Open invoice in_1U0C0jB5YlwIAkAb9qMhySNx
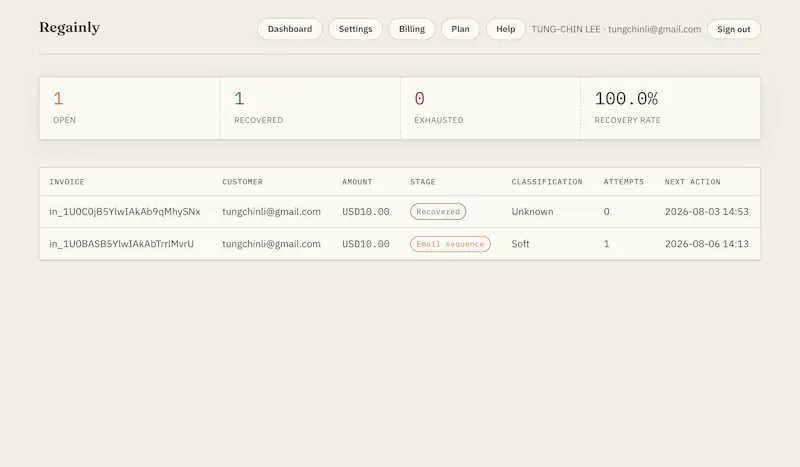800x467 pixels. click(x=124, y=212)
